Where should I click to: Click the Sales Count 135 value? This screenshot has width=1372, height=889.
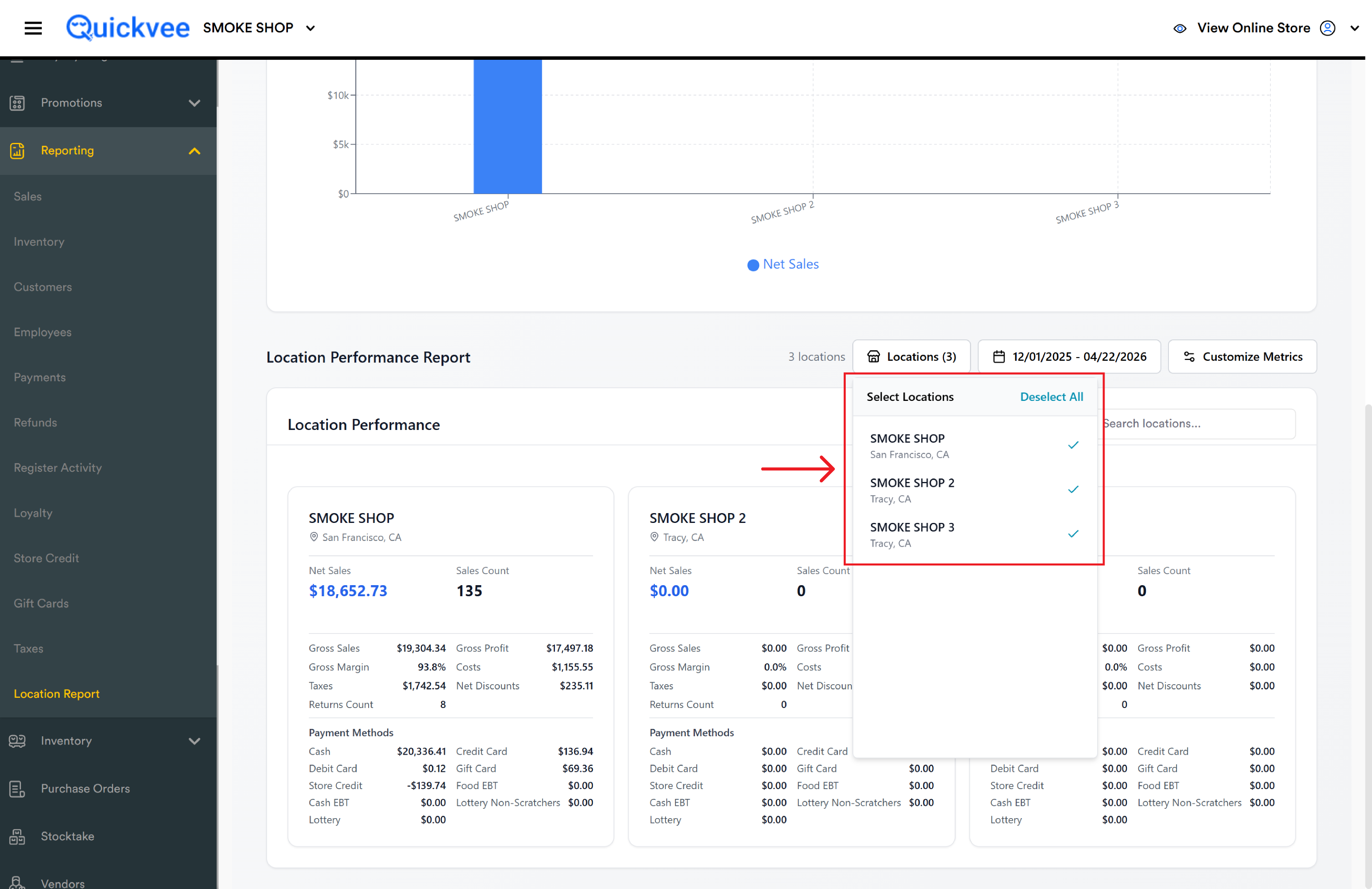click(x=469, y=591)
